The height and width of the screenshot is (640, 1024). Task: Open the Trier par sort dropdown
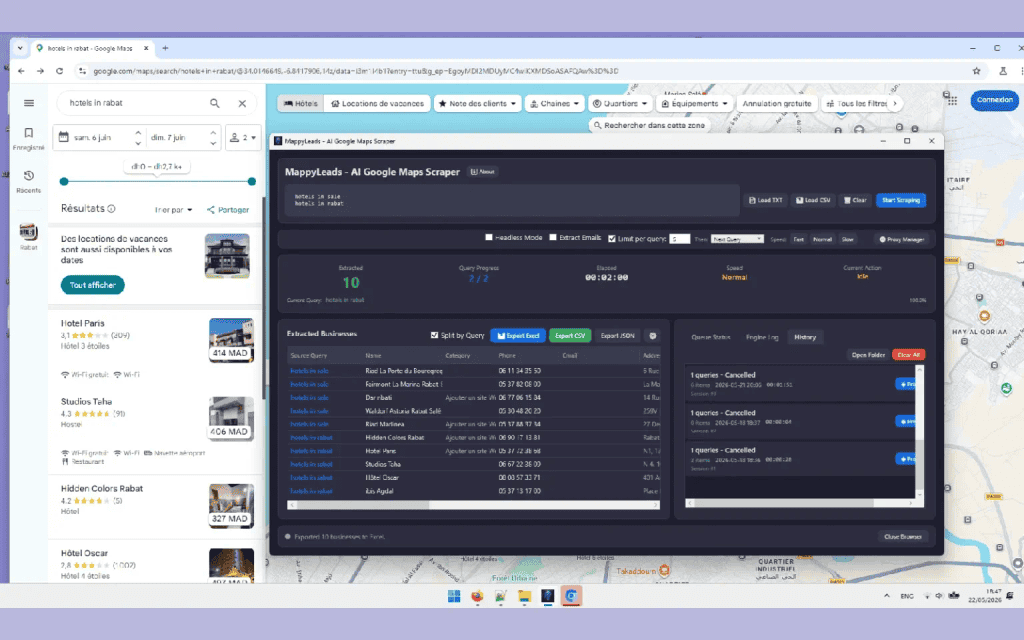pyautogui.click(x=173, y=210)
